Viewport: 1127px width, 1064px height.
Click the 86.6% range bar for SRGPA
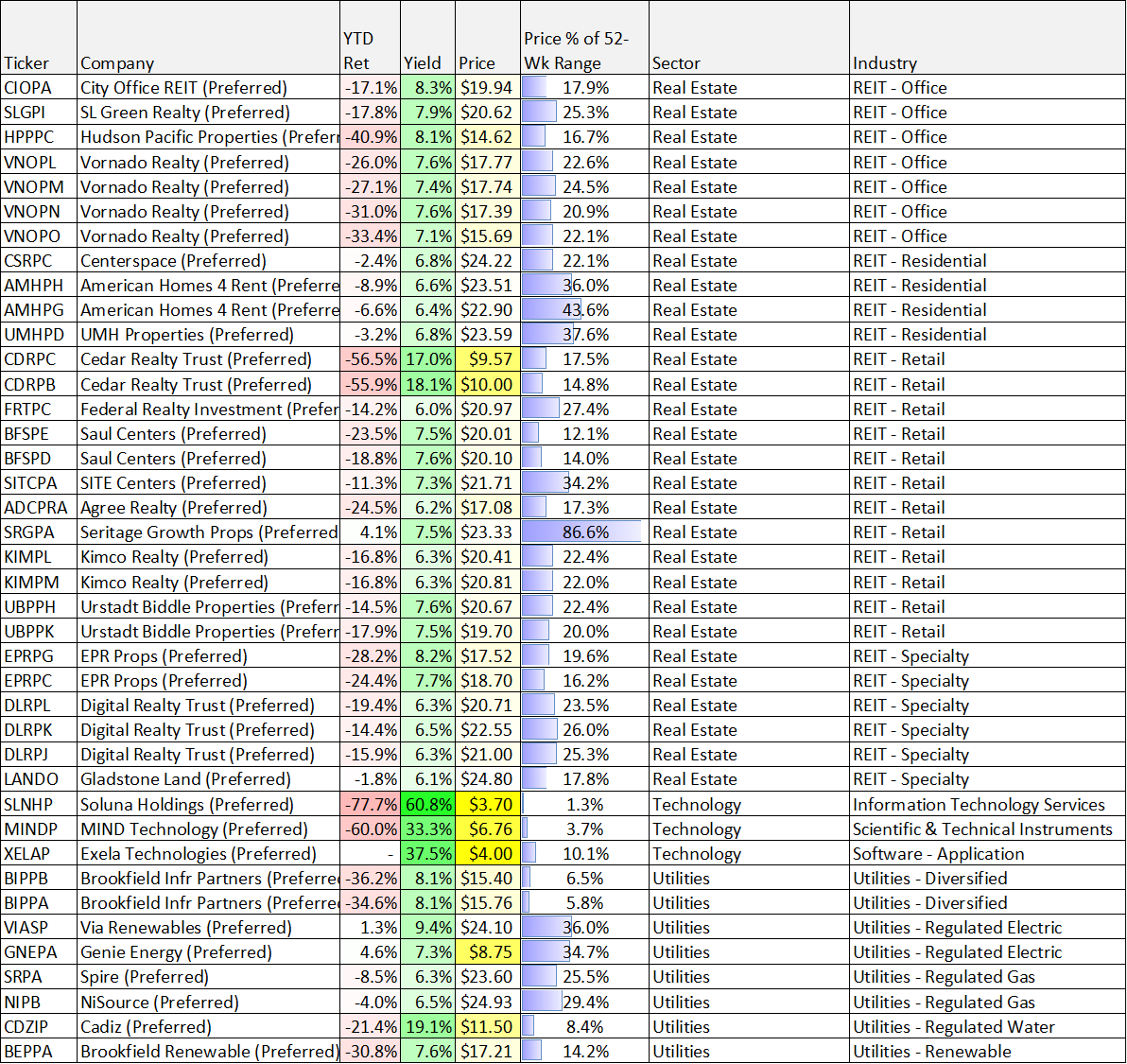click(x=584, y=532)
